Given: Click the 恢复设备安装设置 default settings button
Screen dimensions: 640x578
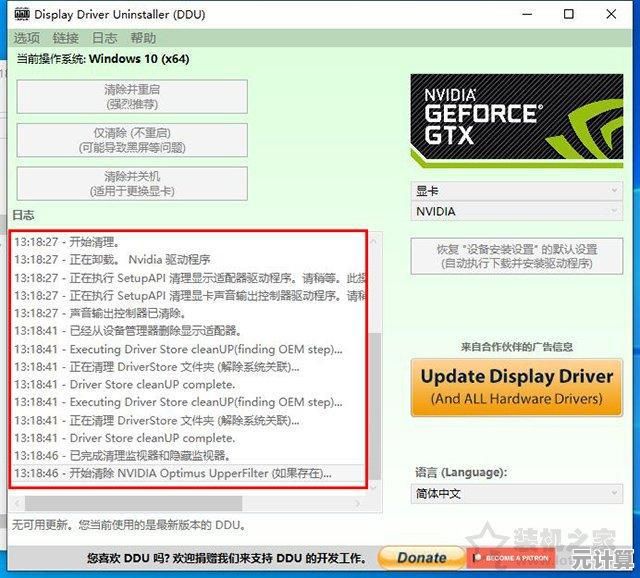Looking at the screenshot, I should pyautogui.click(x=516, y=256).
